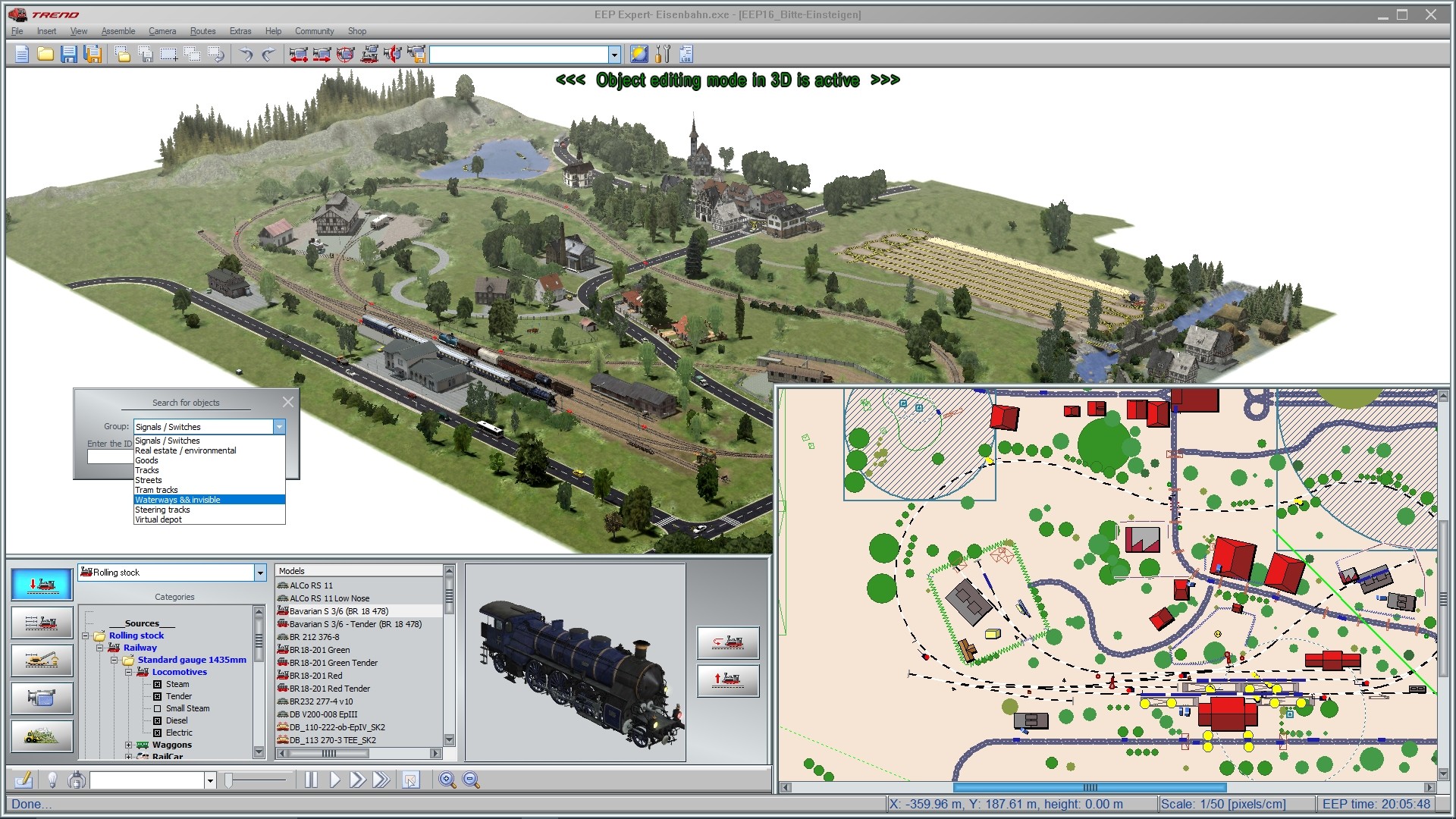Screen dimensions: 1456x819
Task: Toggle the Diesel checkbox in the category tree
Action: click(x=157, y=720)
